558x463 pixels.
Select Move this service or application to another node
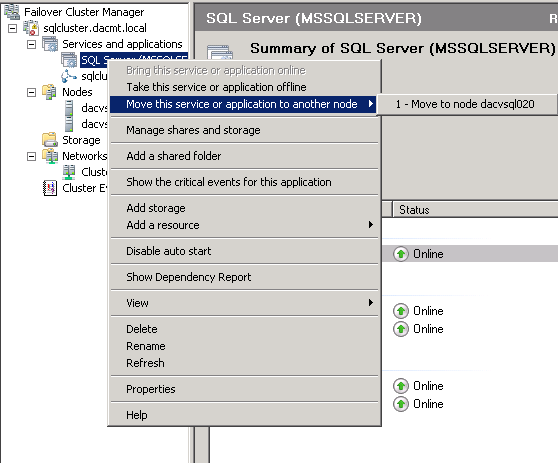pyautogui.click(x=244, y=104)
